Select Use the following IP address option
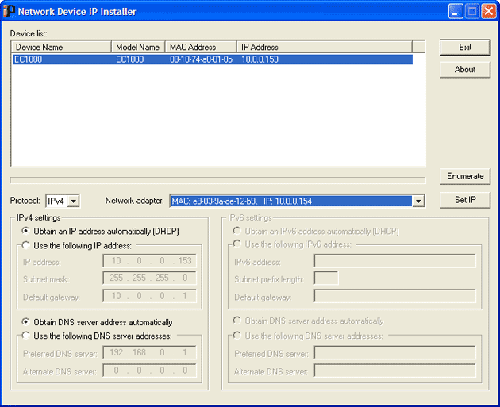 tap(26, 245)
